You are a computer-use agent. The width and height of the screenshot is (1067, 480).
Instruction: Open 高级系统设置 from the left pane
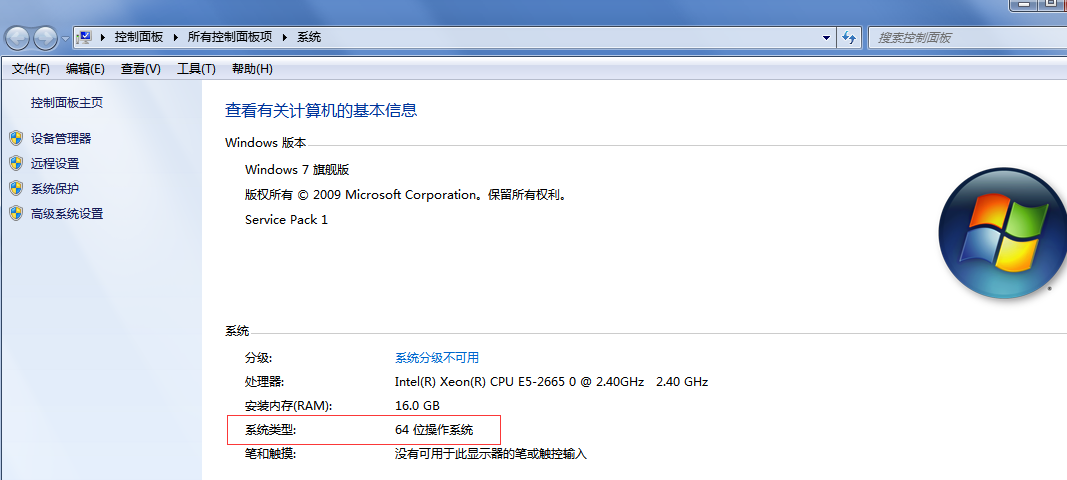[x=67, y=213]
